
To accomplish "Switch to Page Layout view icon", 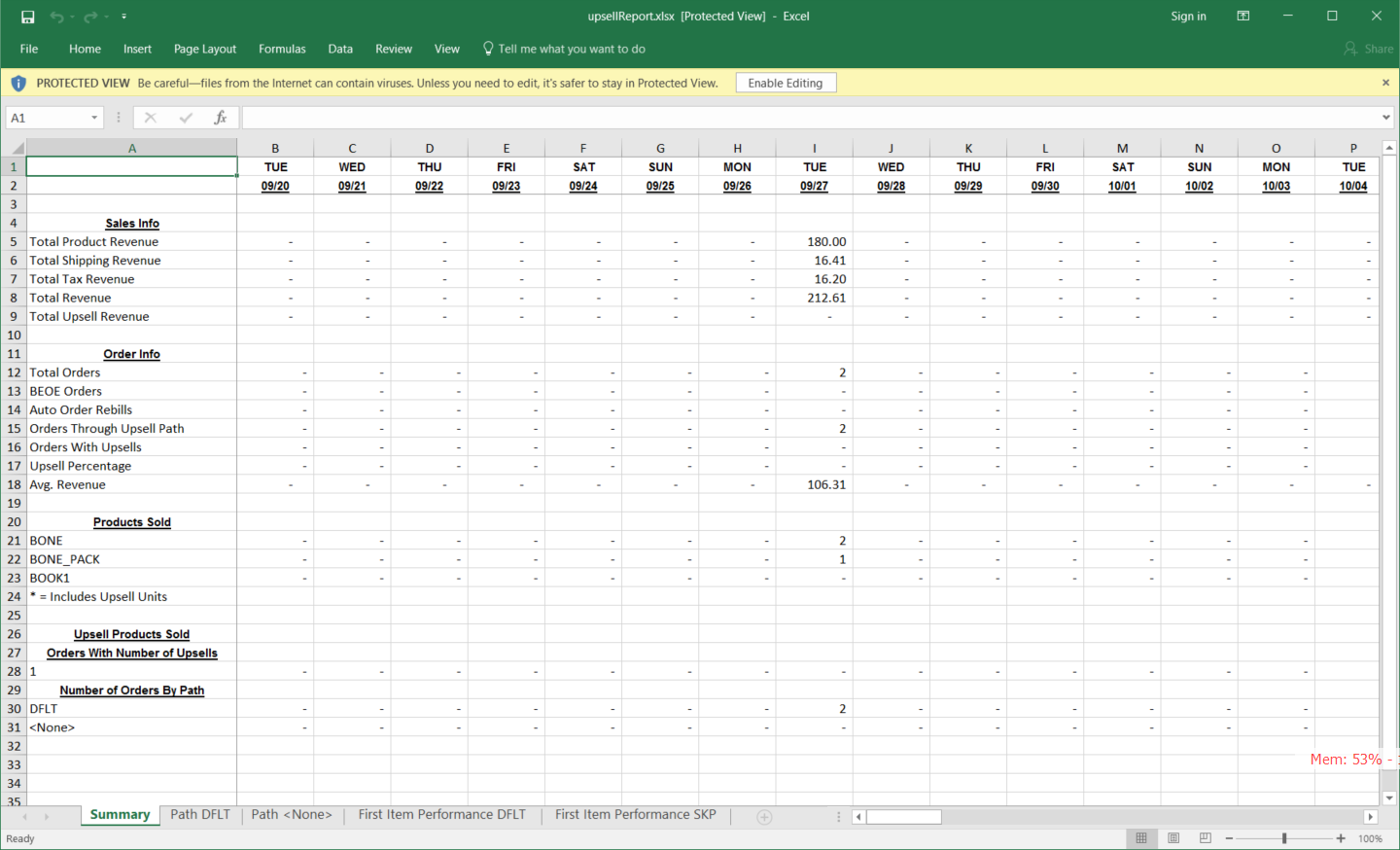I will coord(1173,838).
